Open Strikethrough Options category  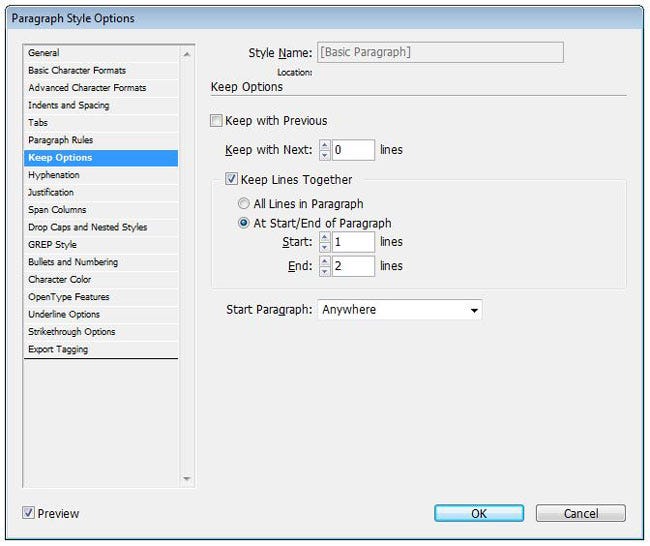101,332
